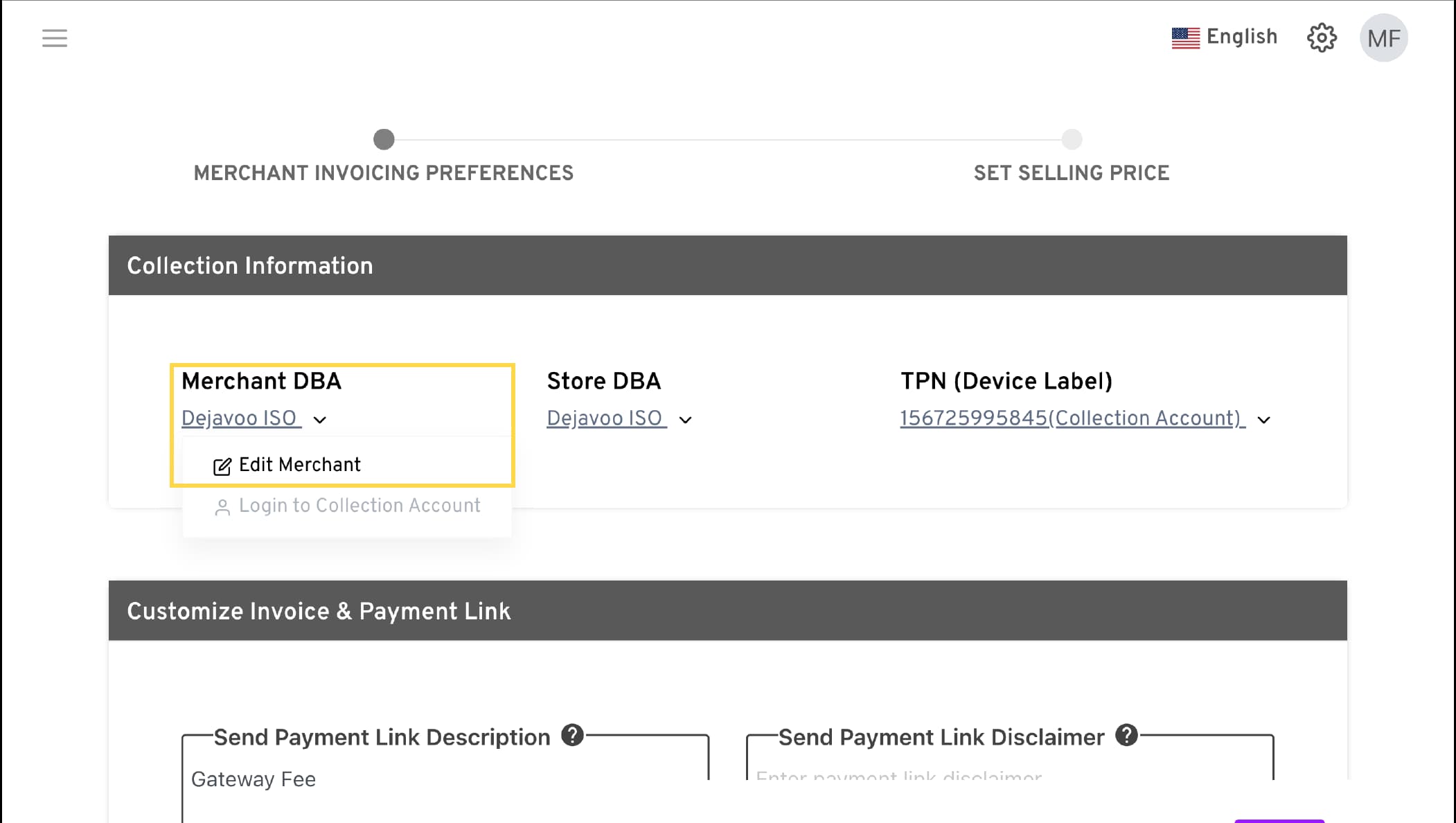Expand the TPN Device Label dropdown chevron
The image size is (1456, 823).
coord(1263,420)
